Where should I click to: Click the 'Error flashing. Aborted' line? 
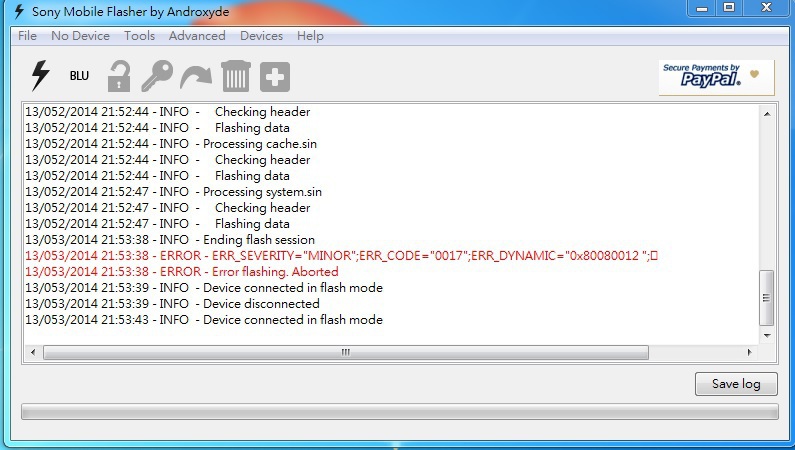pyautogui.click(x=182, y=272)
